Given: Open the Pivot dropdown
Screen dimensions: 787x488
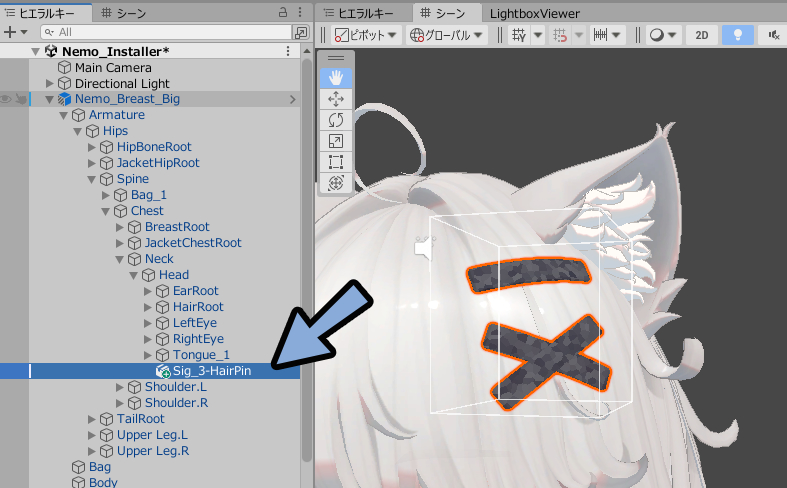Looking at the screenshot, I should [366, 35].
